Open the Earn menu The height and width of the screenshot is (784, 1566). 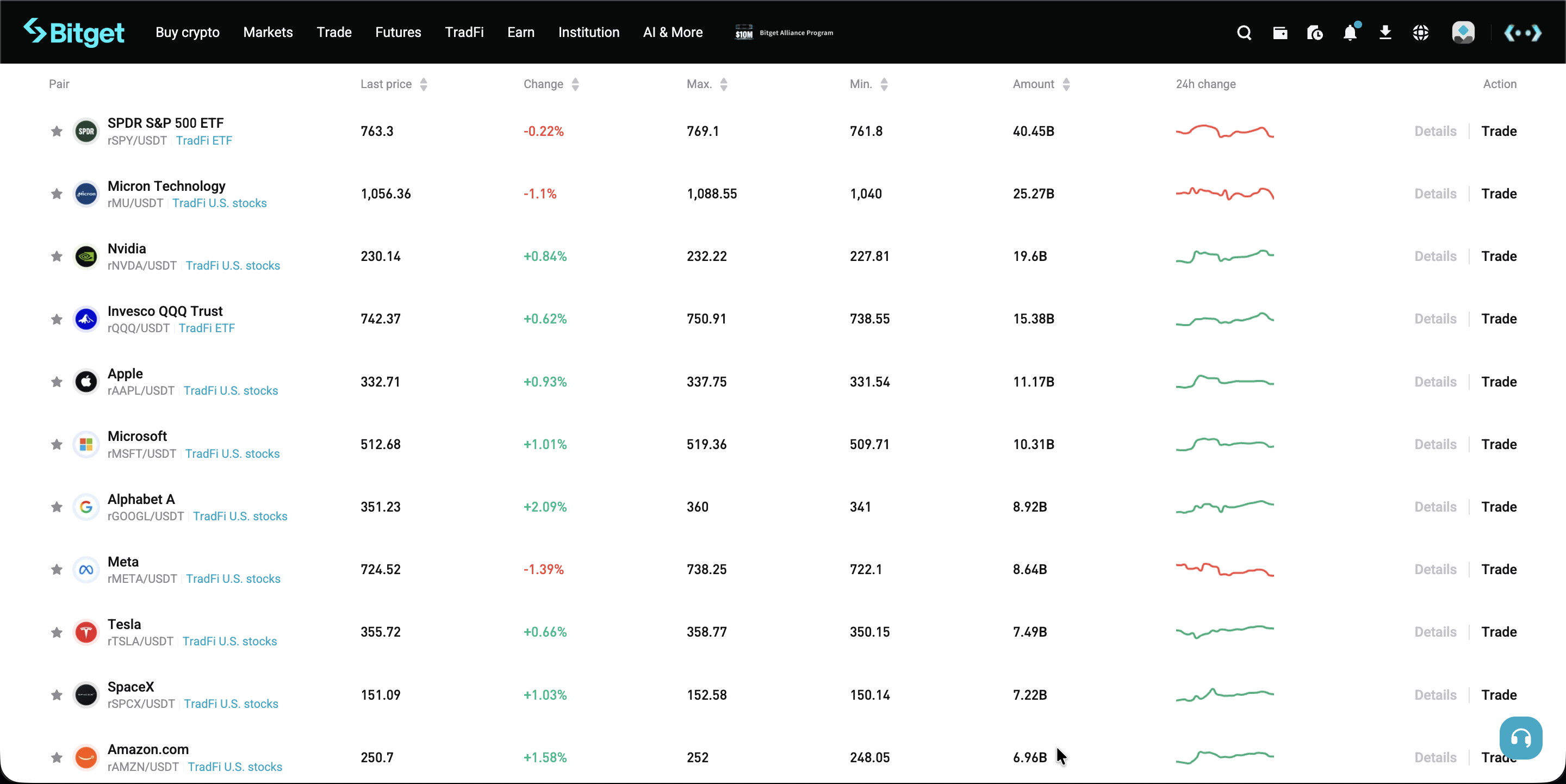pyautogui.click(x=521, y=32)
